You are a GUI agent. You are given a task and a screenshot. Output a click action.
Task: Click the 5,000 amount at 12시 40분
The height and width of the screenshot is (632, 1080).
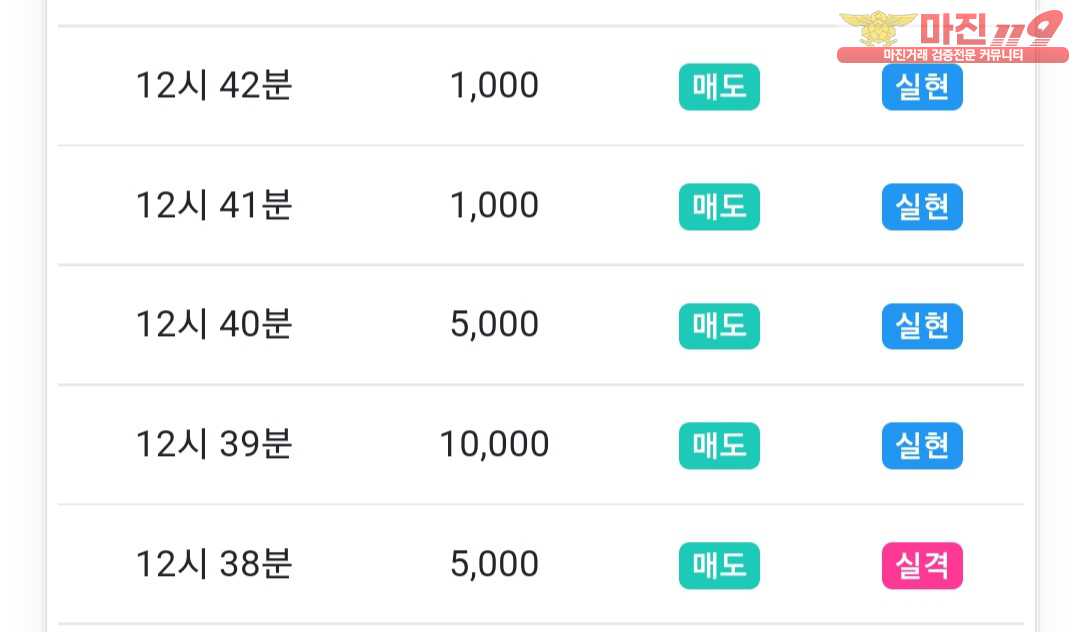click(x=495, y=325)
